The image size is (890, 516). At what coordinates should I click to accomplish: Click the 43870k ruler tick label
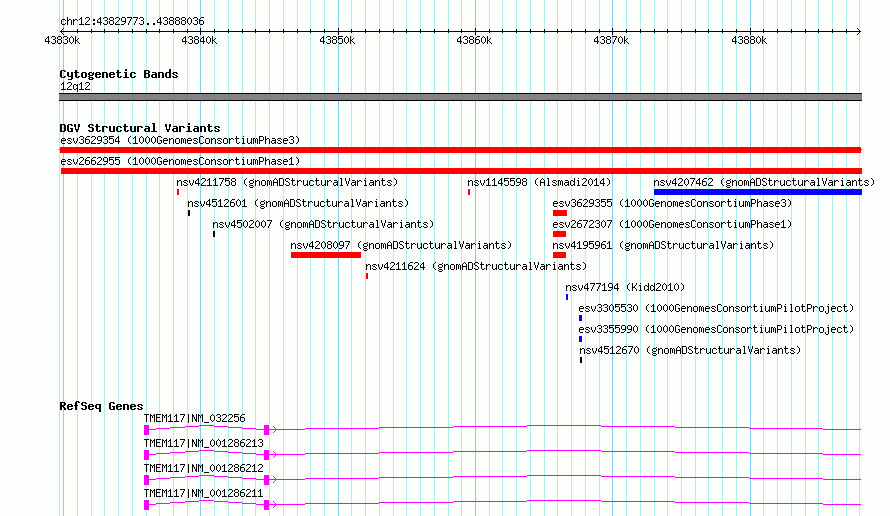click(x=611, y=40)
